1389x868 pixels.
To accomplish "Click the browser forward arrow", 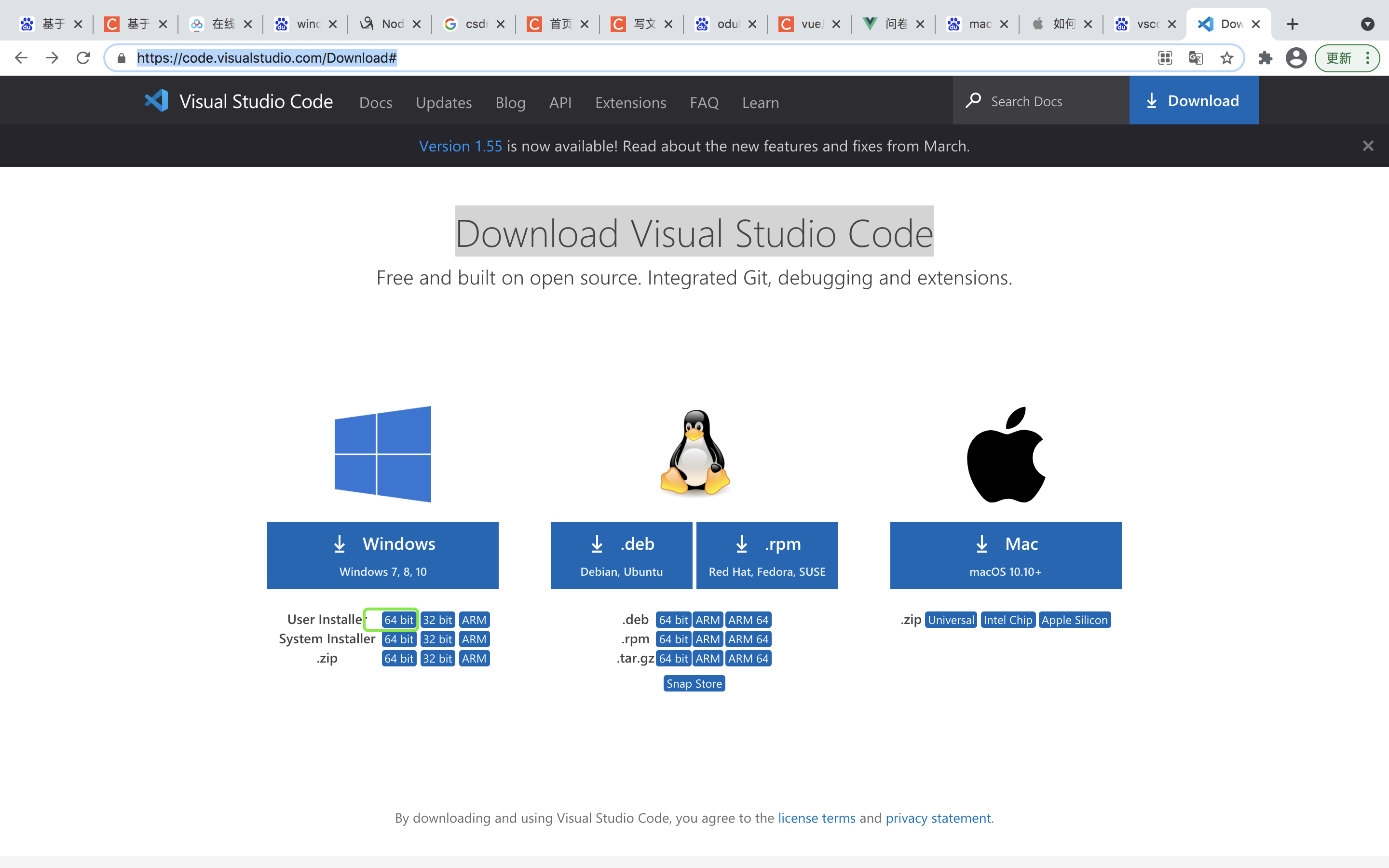I will [52, 58].
